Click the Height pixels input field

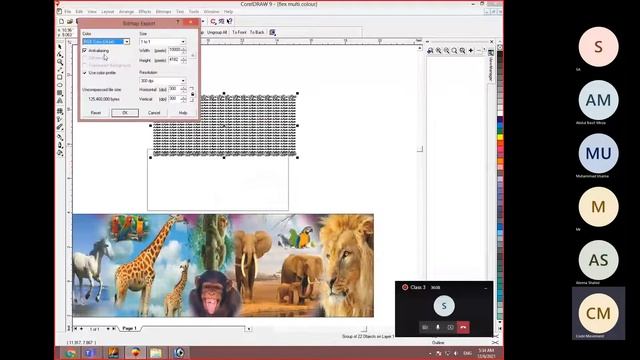(175, 60)
